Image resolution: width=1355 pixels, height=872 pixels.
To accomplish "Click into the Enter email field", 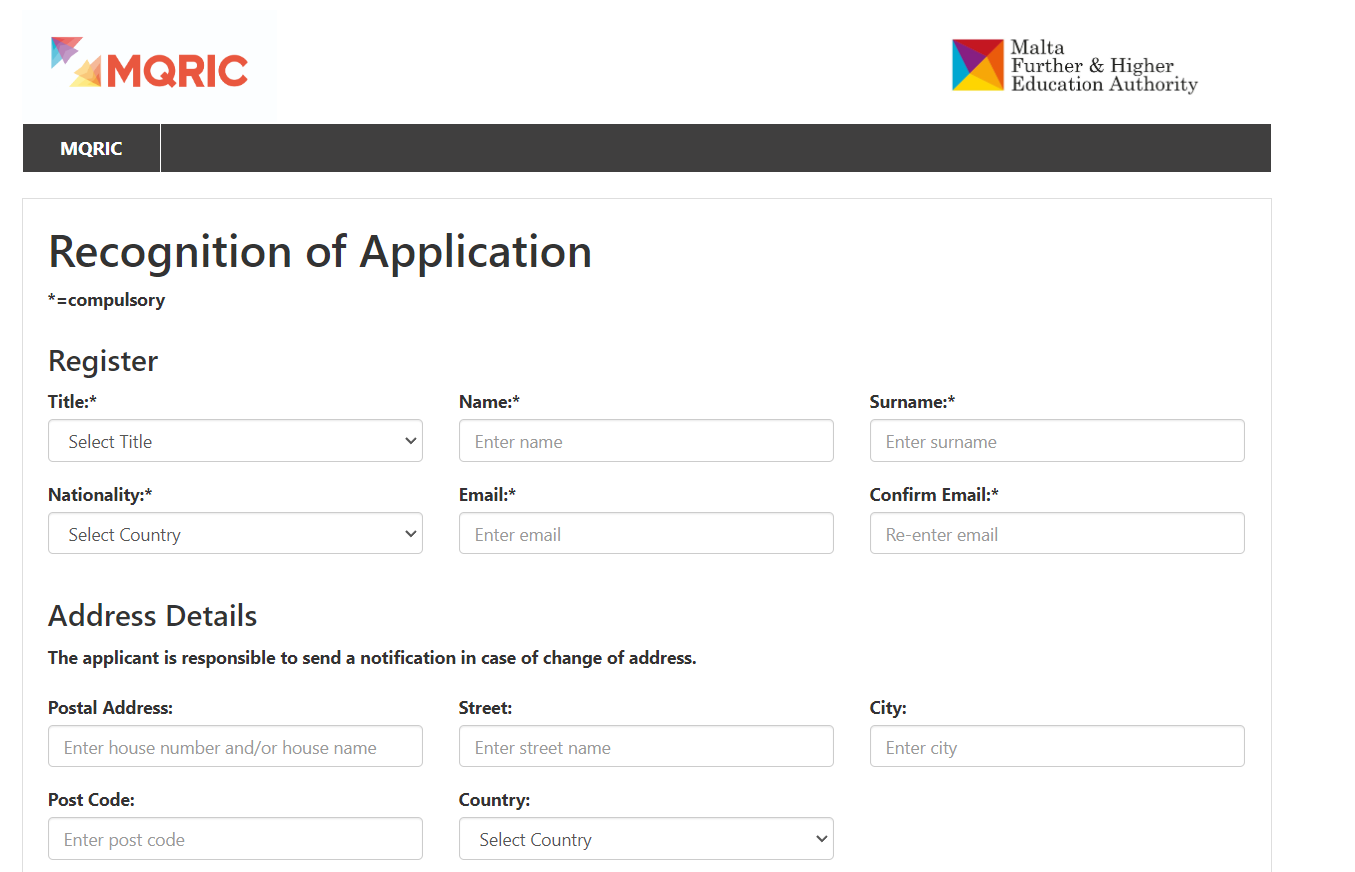I will click(x=645, y=534).
